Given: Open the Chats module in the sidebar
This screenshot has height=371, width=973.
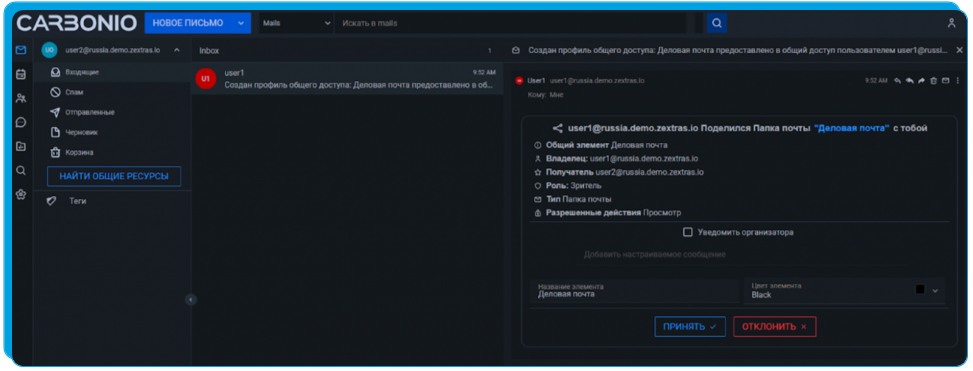Looking at the screenshot, I should pyautogui.click(x=20, y=122).
